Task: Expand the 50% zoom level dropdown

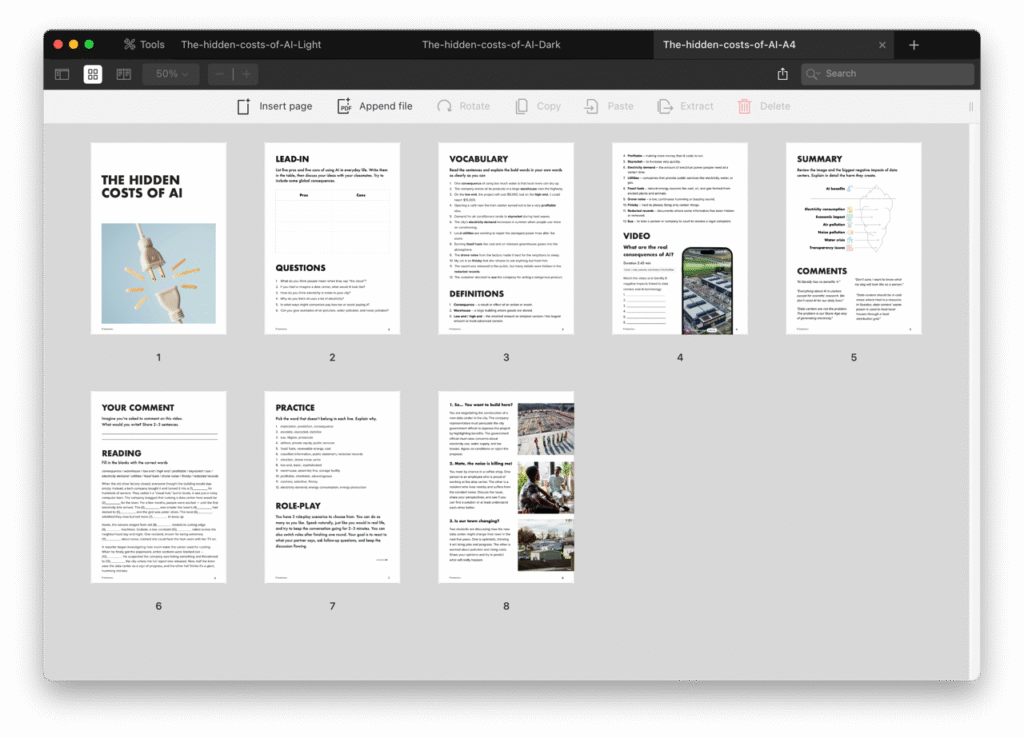Action: tap(171, 74)
